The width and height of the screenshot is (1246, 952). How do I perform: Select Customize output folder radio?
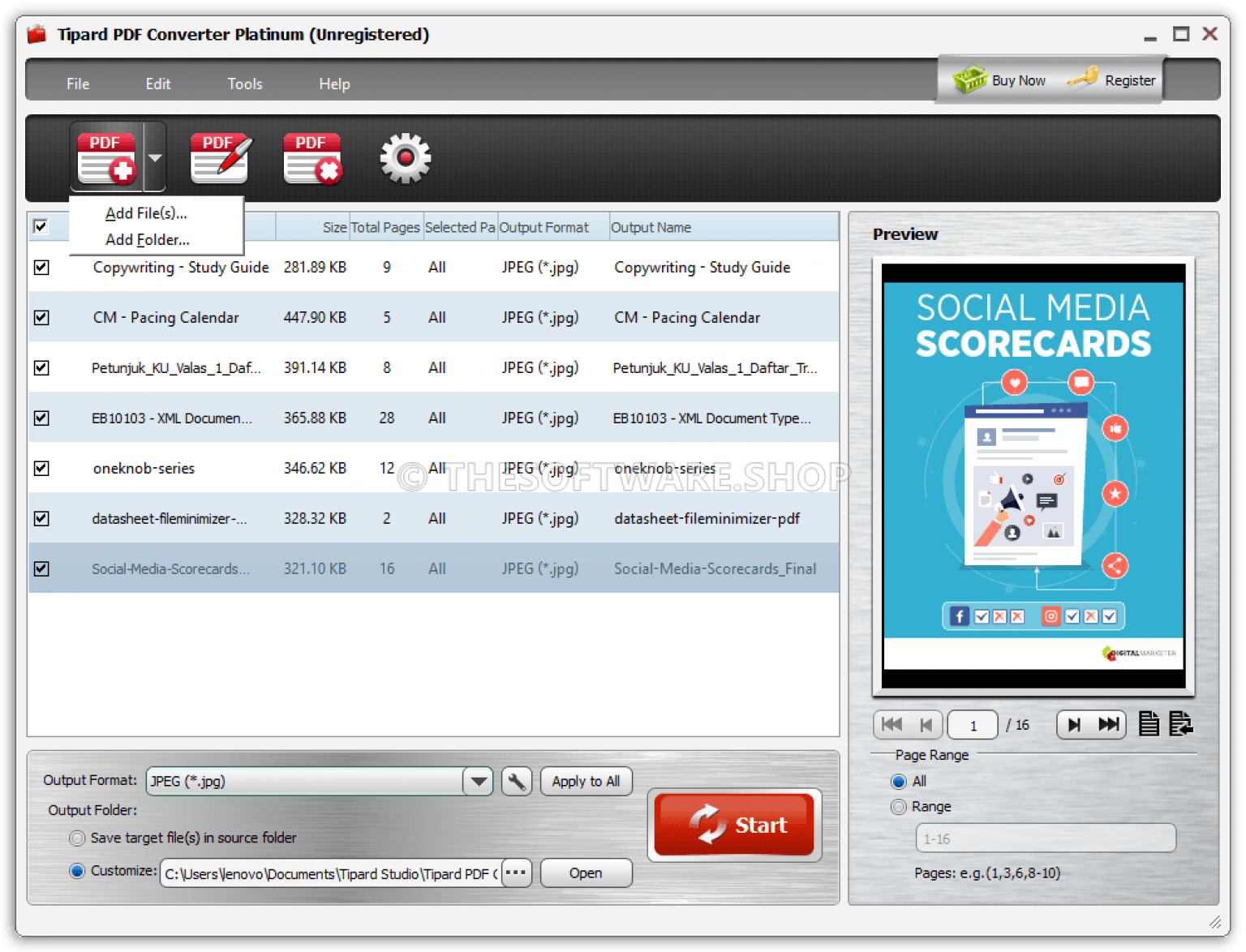77,871
